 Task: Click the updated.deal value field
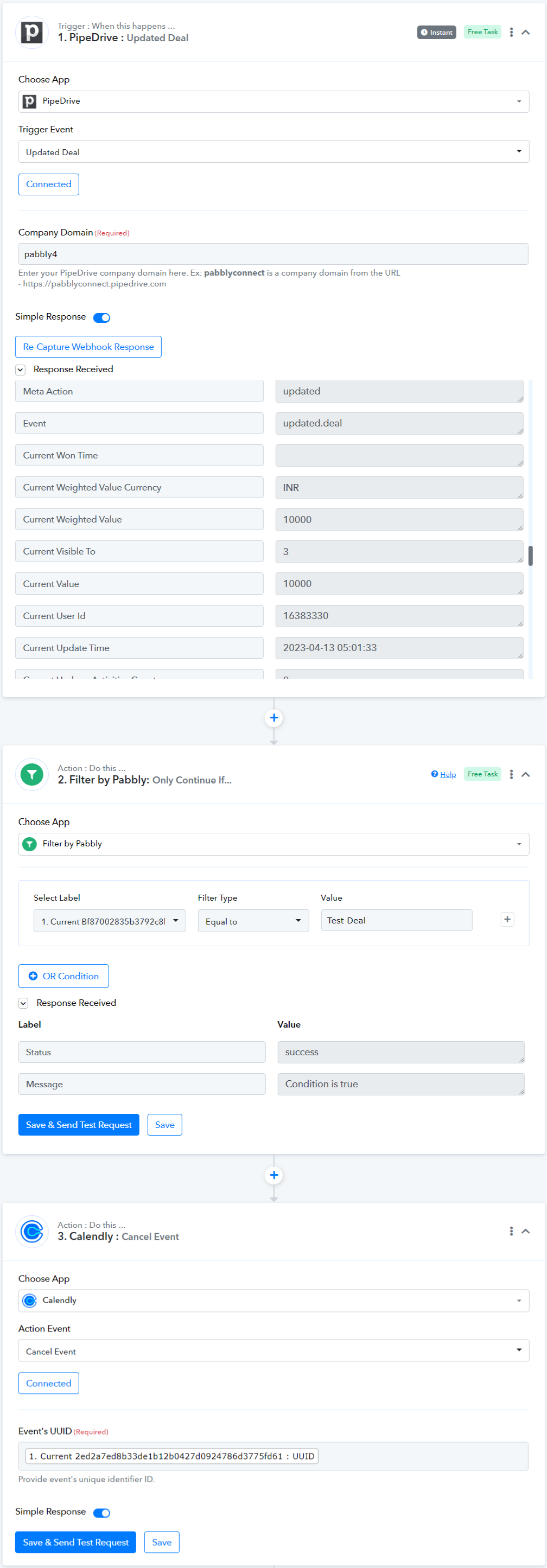pos(399,424)
